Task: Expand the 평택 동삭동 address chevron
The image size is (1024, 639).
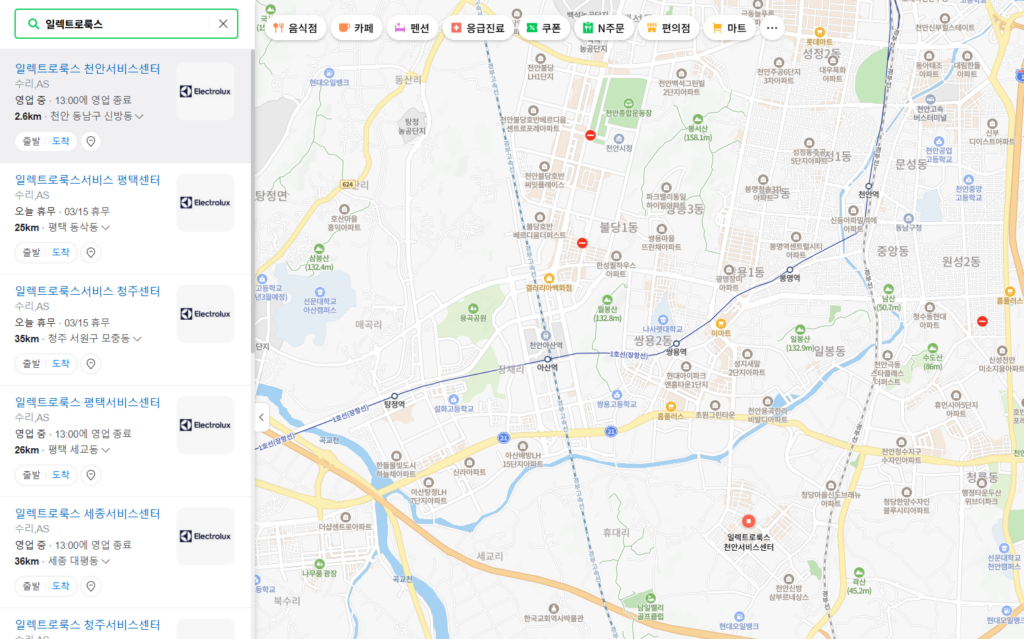Action: 106,227
